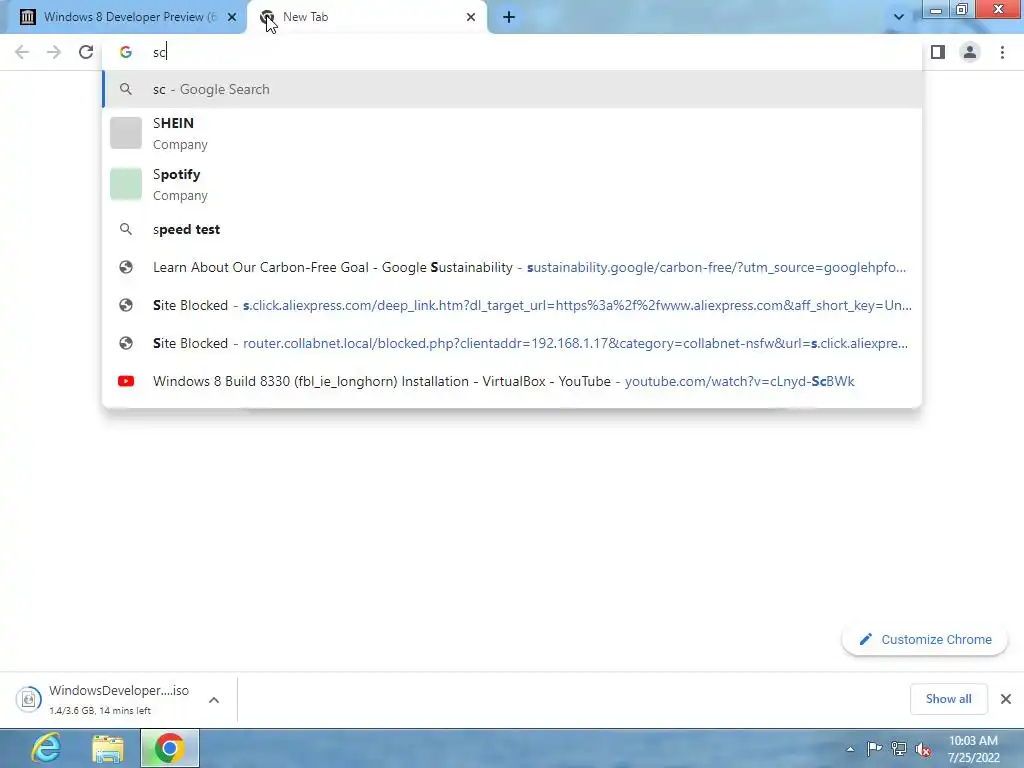Screen dimensions: 1024x768
Task: Click Customize Chrome button
Action: [x=925, y=639]
